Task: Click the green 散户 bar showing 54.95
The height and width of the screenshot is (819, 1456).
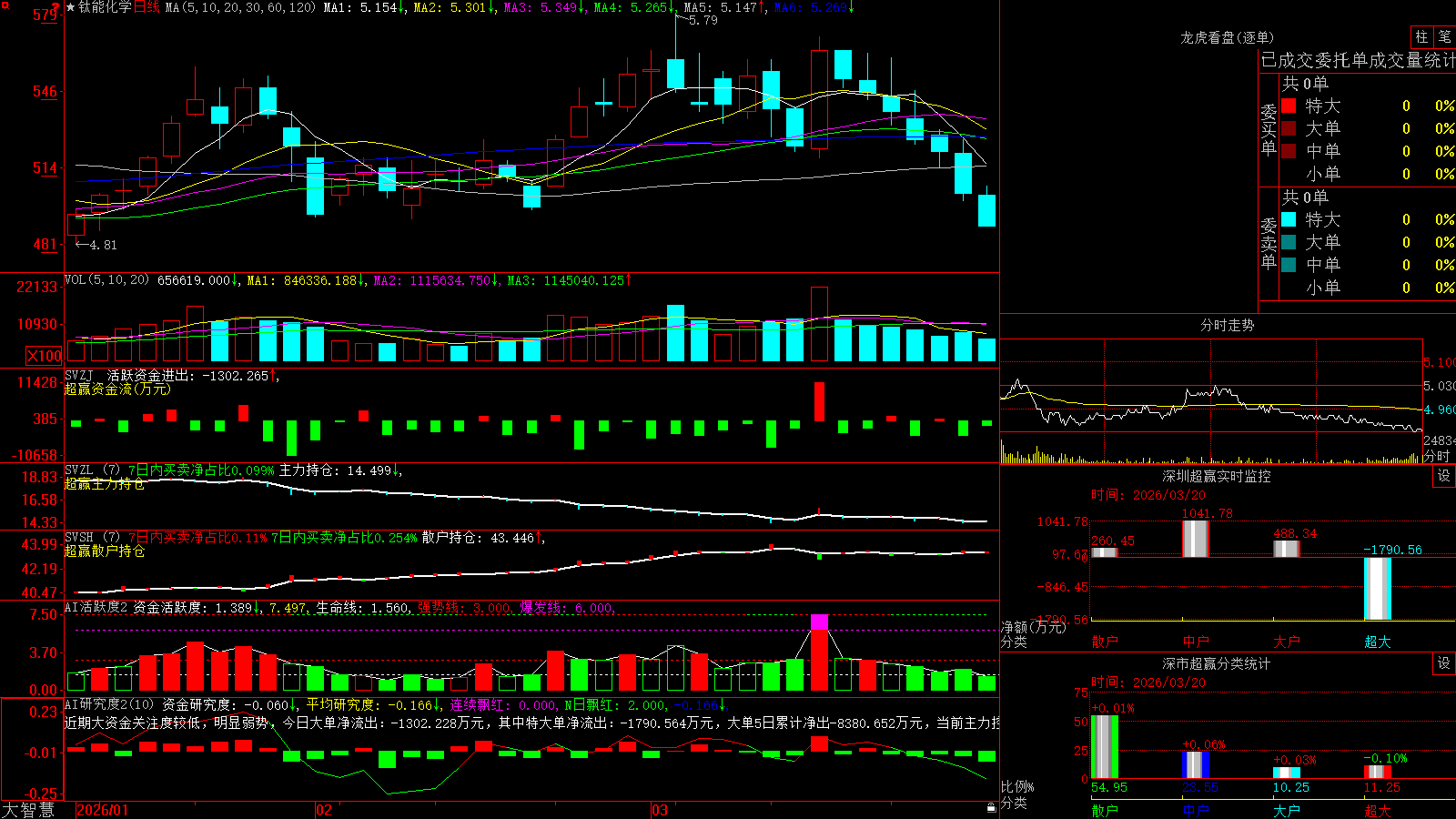Action: [x=1105, y=747]
